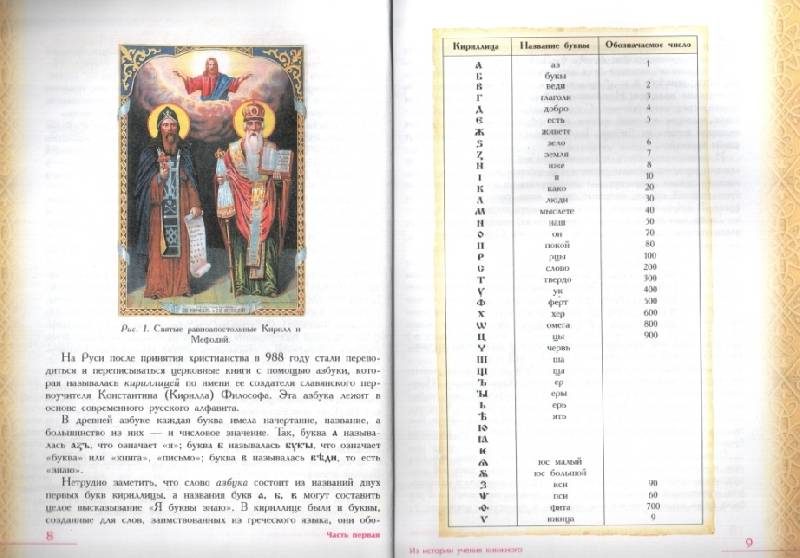Image resolution: width=800 pixels, height=558 pixels.
Task: Click the Cyrillic letter Ж in the first column
Action: (480, 132)
